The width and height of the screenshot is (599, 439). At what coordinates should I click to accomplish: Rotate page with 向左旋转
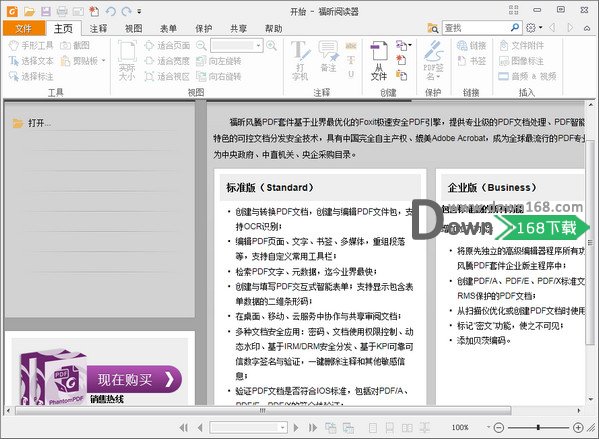point(219,61)
